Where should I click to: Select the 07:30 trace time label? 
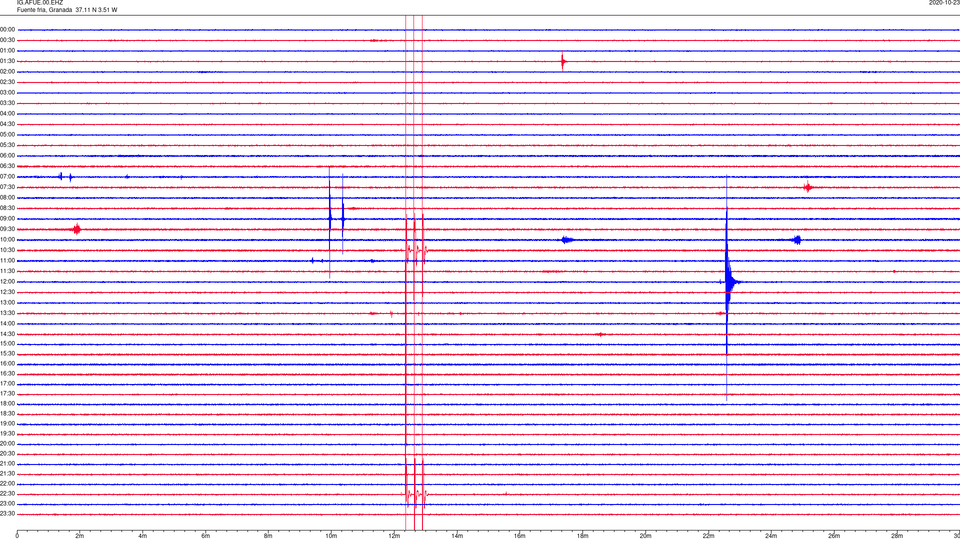[7, 187]
